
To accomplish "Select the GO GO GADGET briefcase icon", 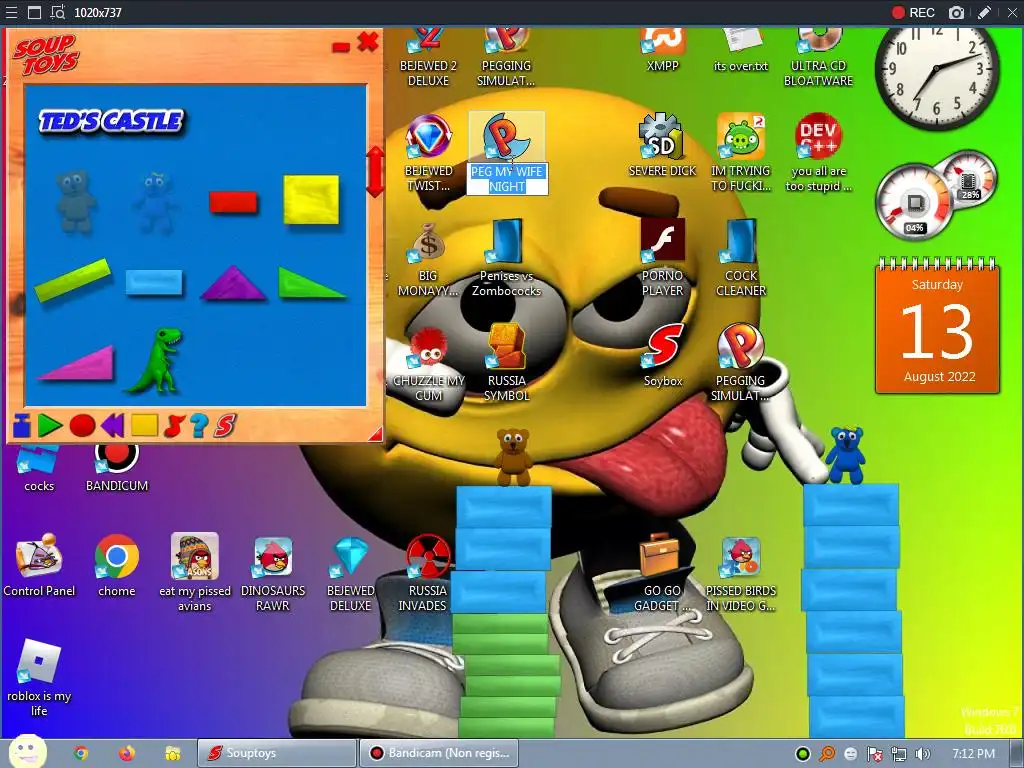I will click(x=662, y=573).
